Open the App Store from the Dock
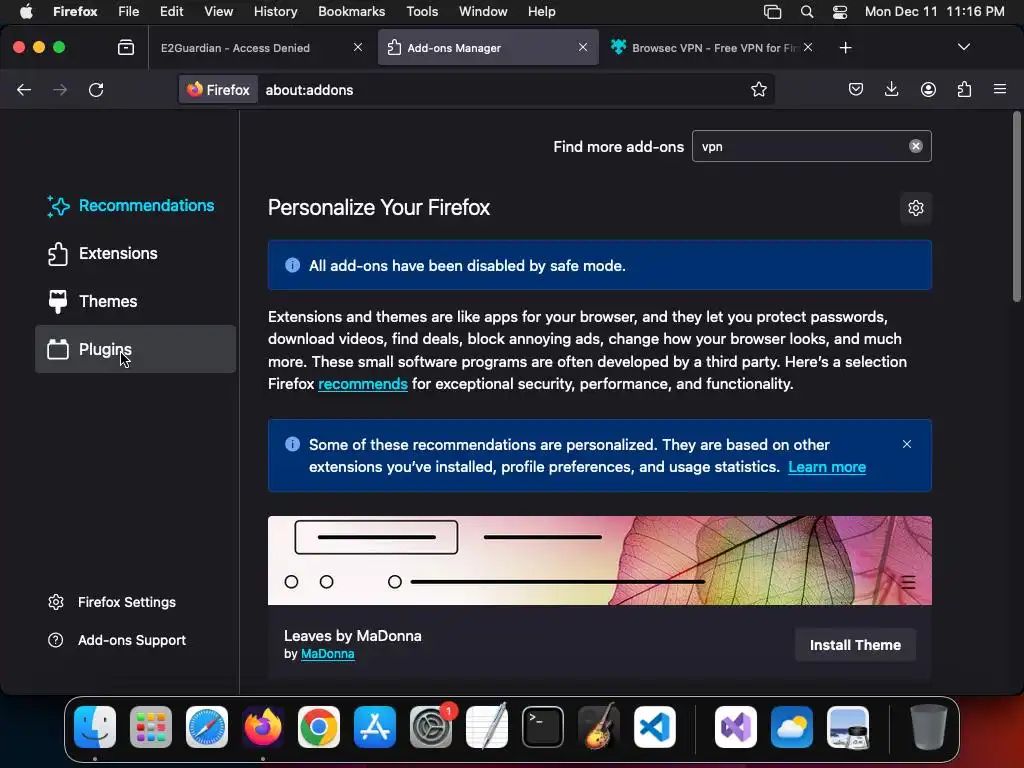Screen dimensions: 1024x768 click(x=375, y=727)
